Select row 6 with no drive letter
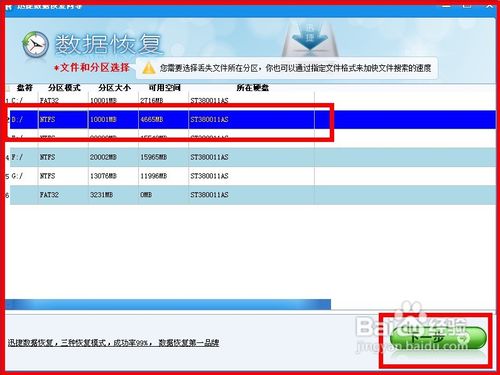500x375 pixels. [250, 195]
